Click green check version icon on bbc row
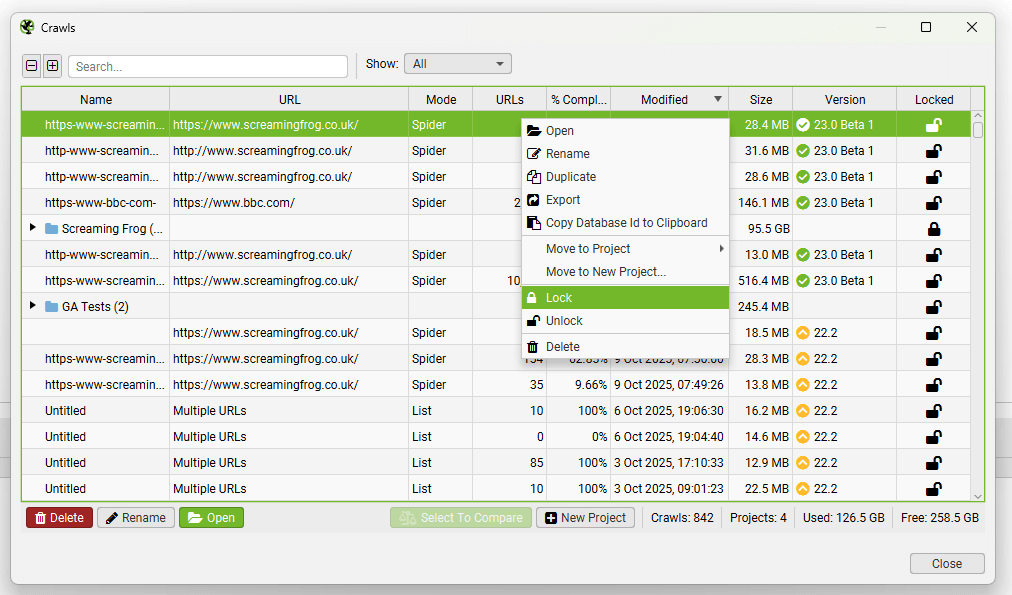The height and width of the screenshot is (595, 1012). 802,203
